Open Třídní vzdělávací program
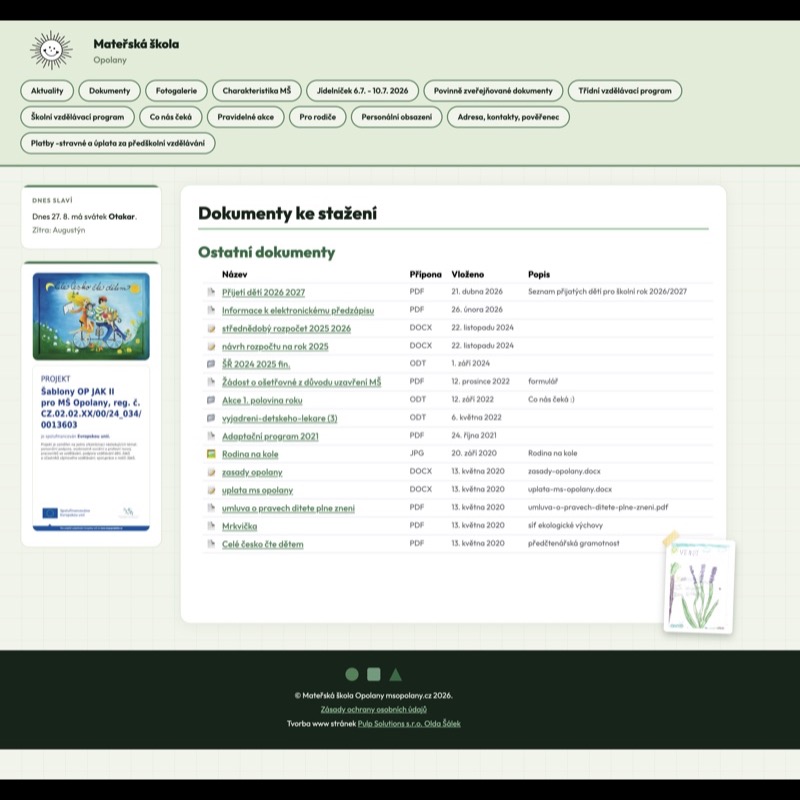Viewport: 800px width, 800px height. tap(624, 91)
